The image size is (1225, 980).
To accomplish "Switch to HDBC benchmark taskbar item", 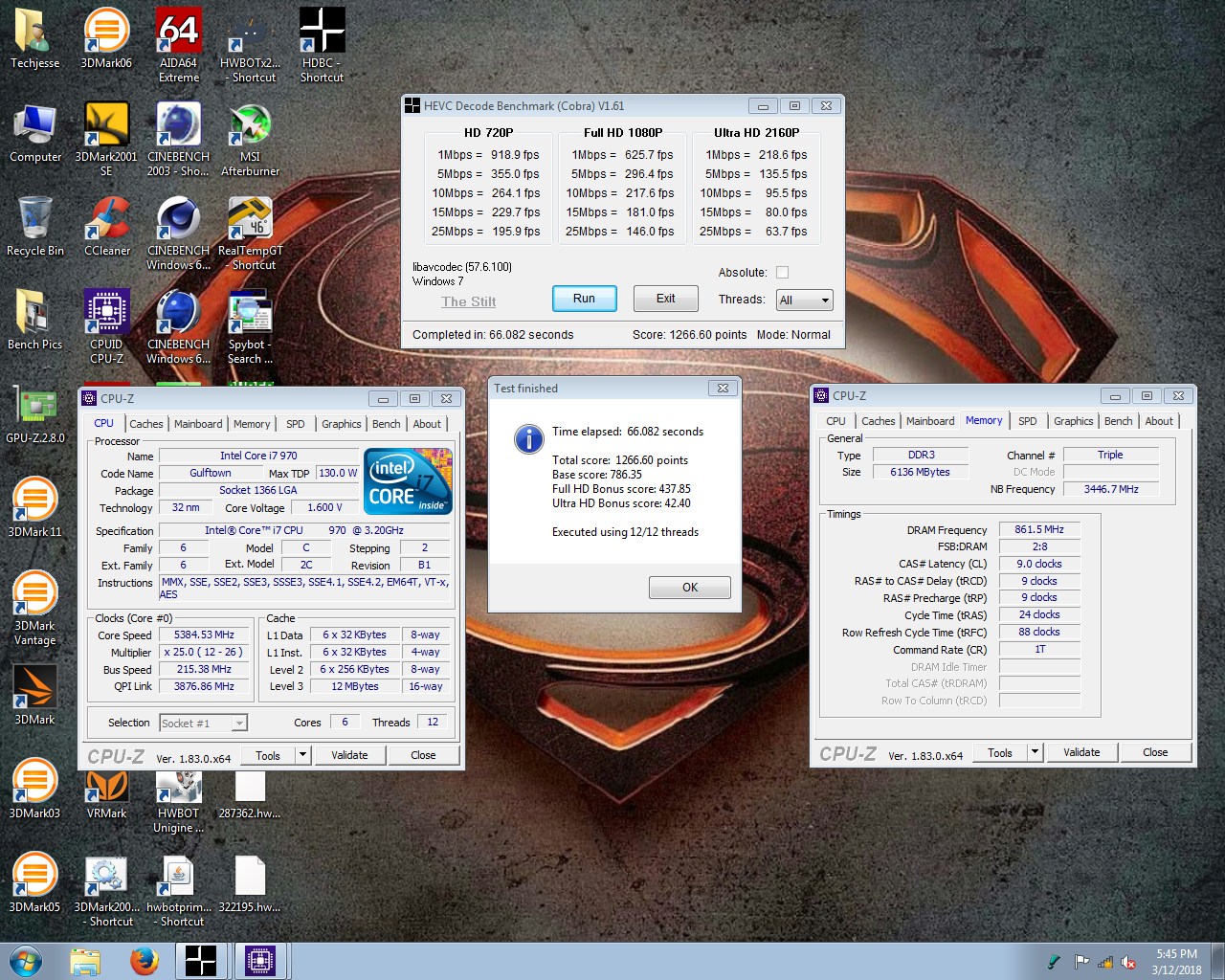I will (201, 961).
